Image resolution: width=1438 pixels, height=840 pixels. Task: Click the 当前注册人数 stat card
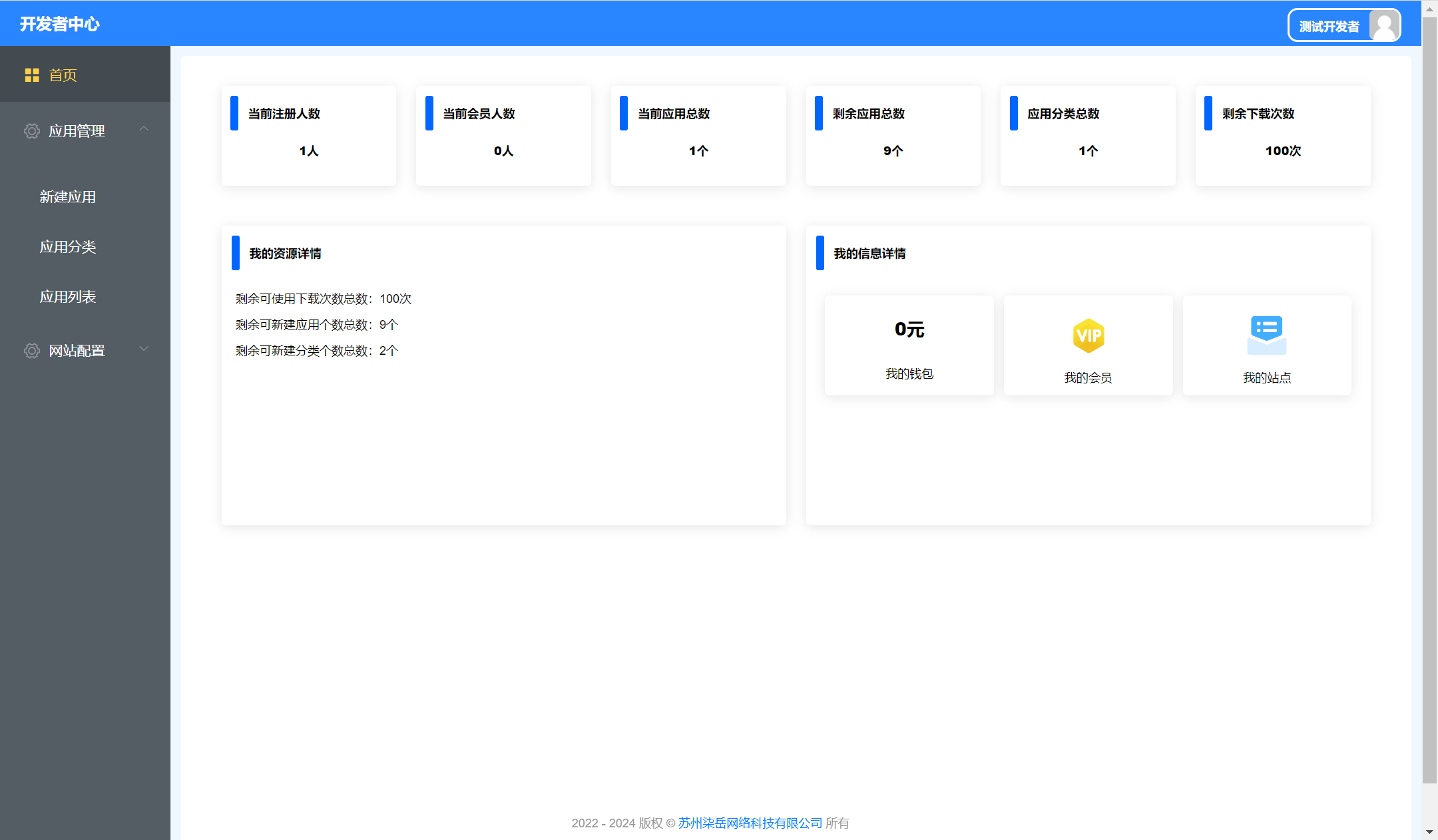coord(309,136)
